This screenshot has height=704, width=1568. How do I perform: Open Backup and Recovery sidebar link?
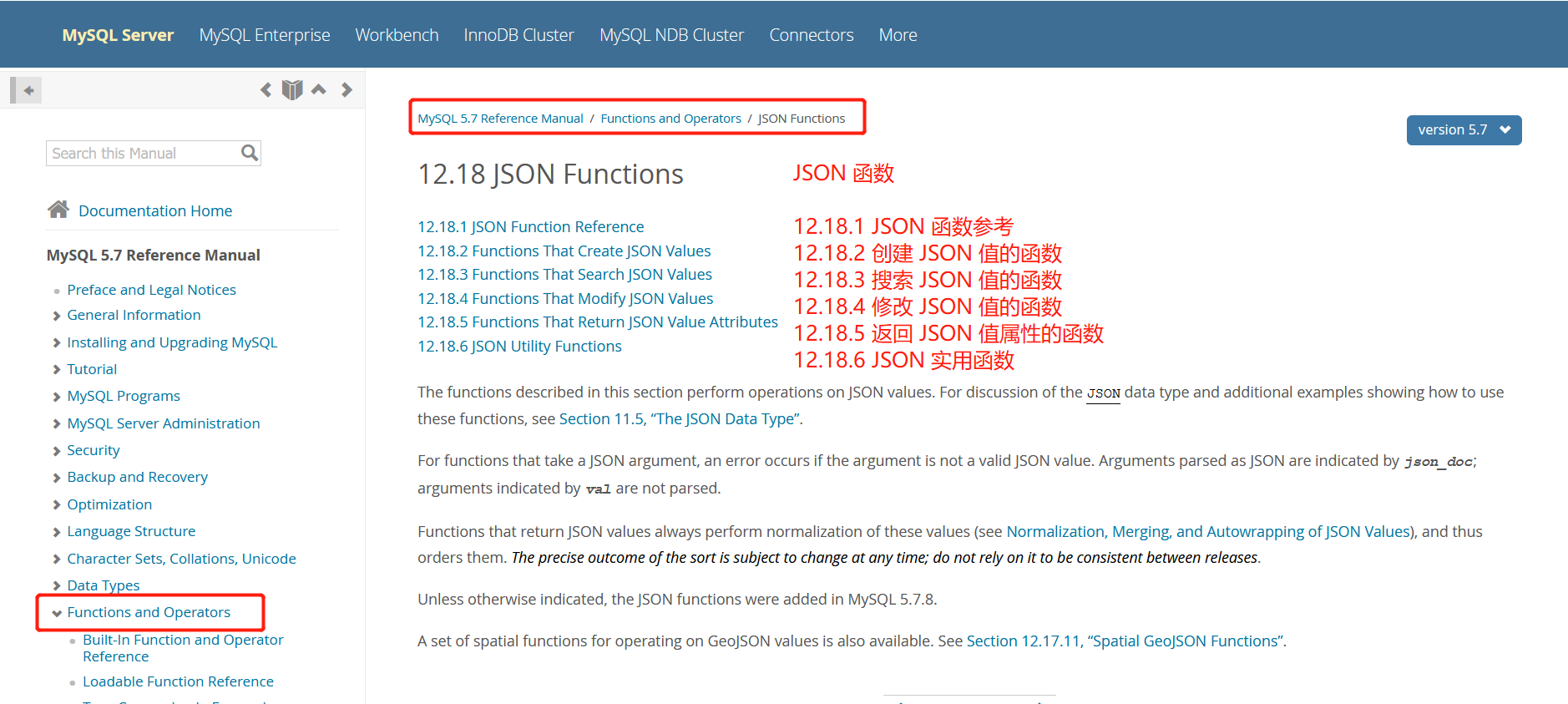137,477
